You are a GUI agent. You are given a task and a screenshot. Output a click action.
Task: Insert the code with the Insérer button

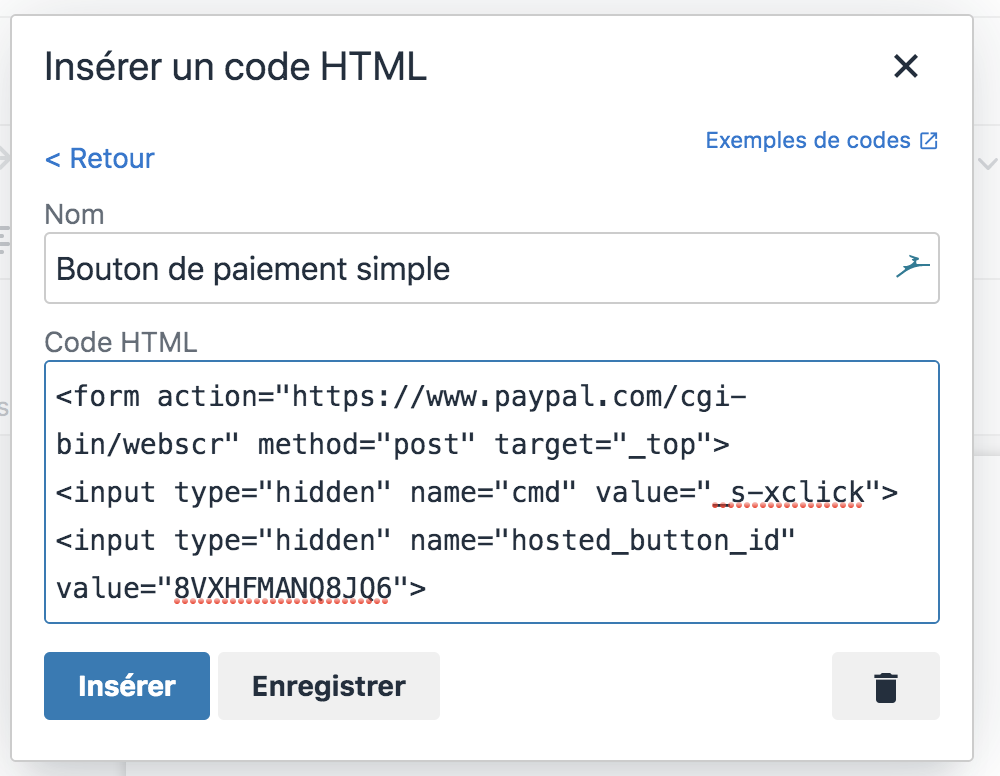tap(127, 686)
